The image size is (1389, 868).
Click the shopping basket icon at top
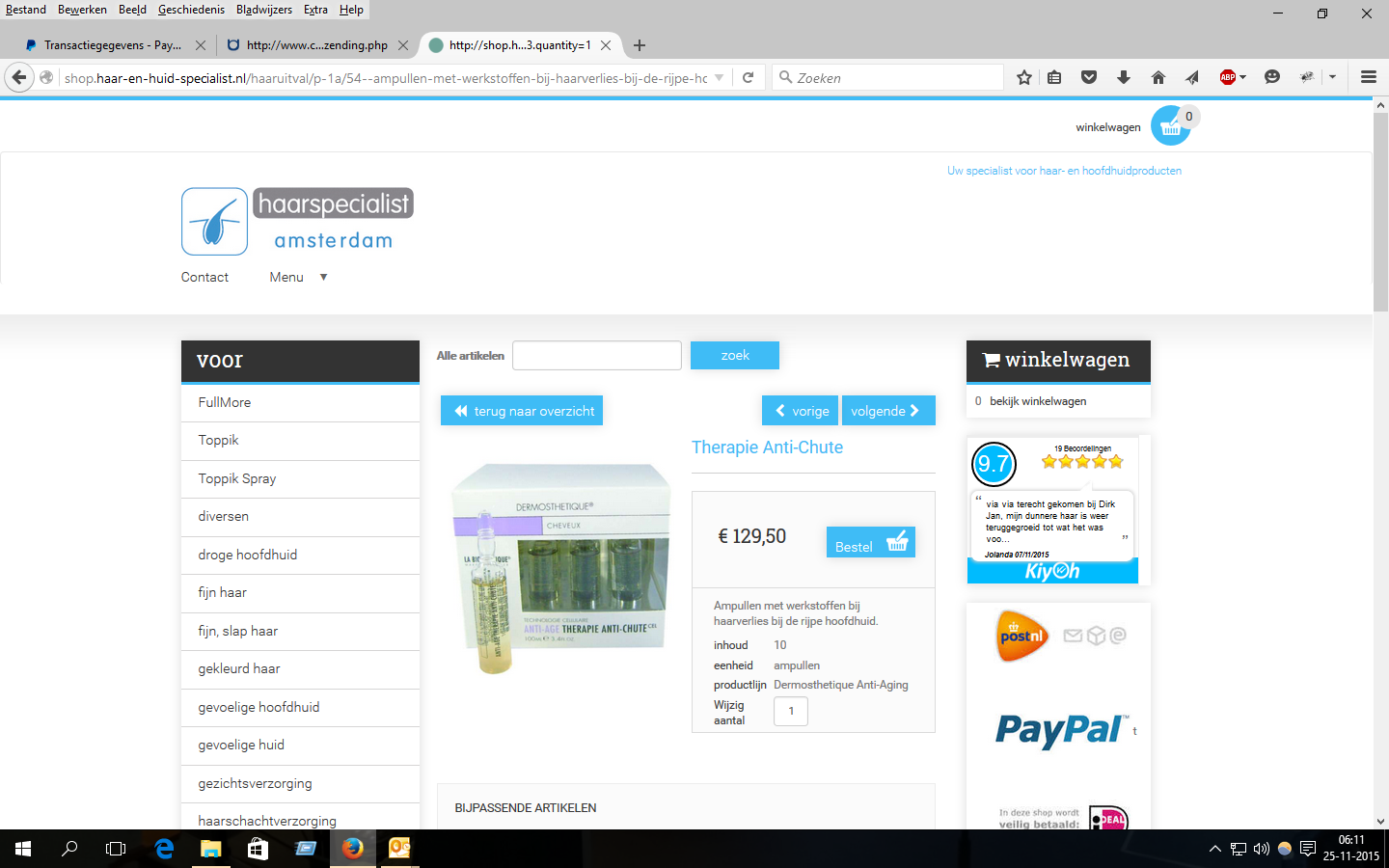coord(1171,125)
